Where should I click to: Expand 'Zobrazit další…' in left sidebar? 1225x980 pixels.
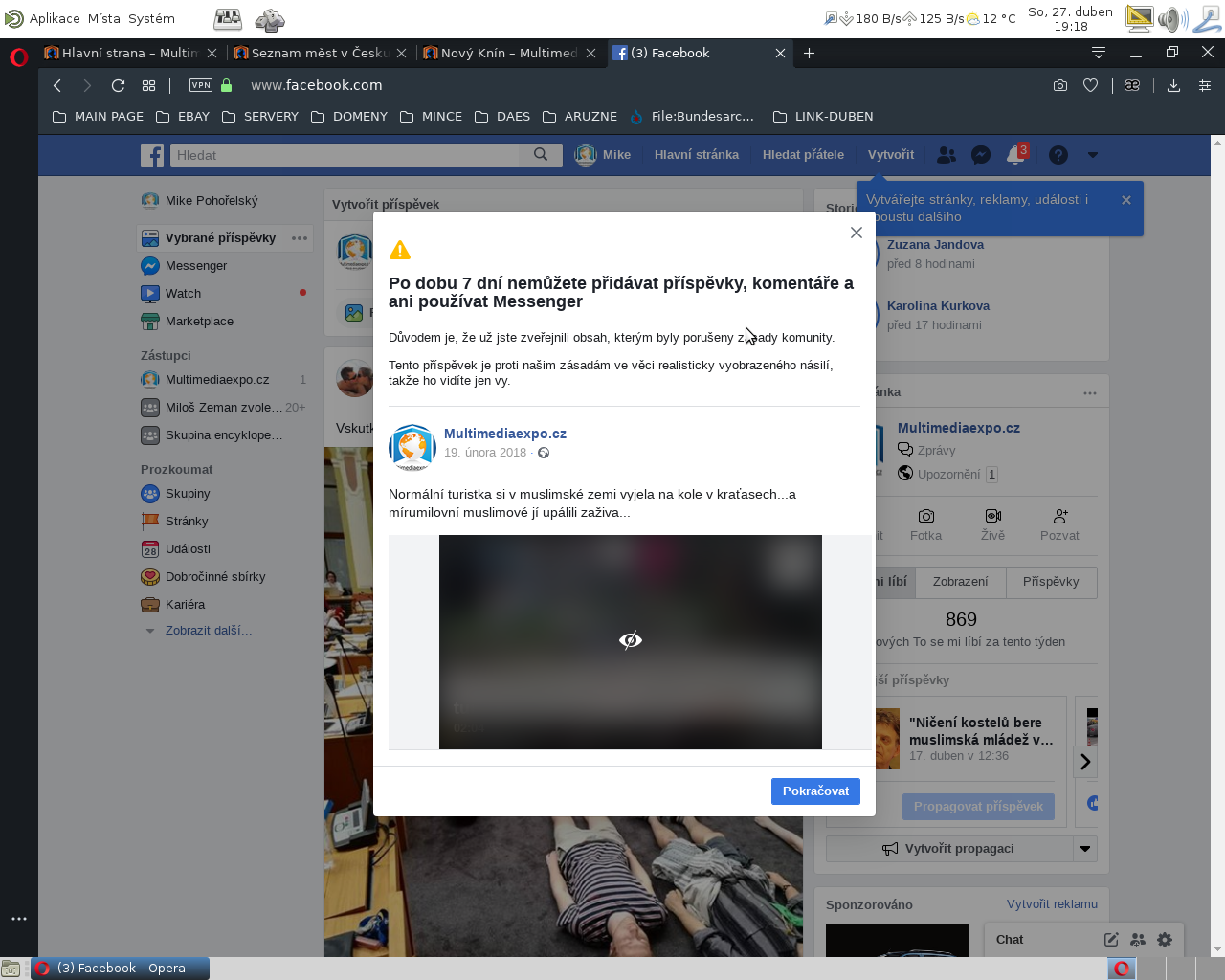208,631
